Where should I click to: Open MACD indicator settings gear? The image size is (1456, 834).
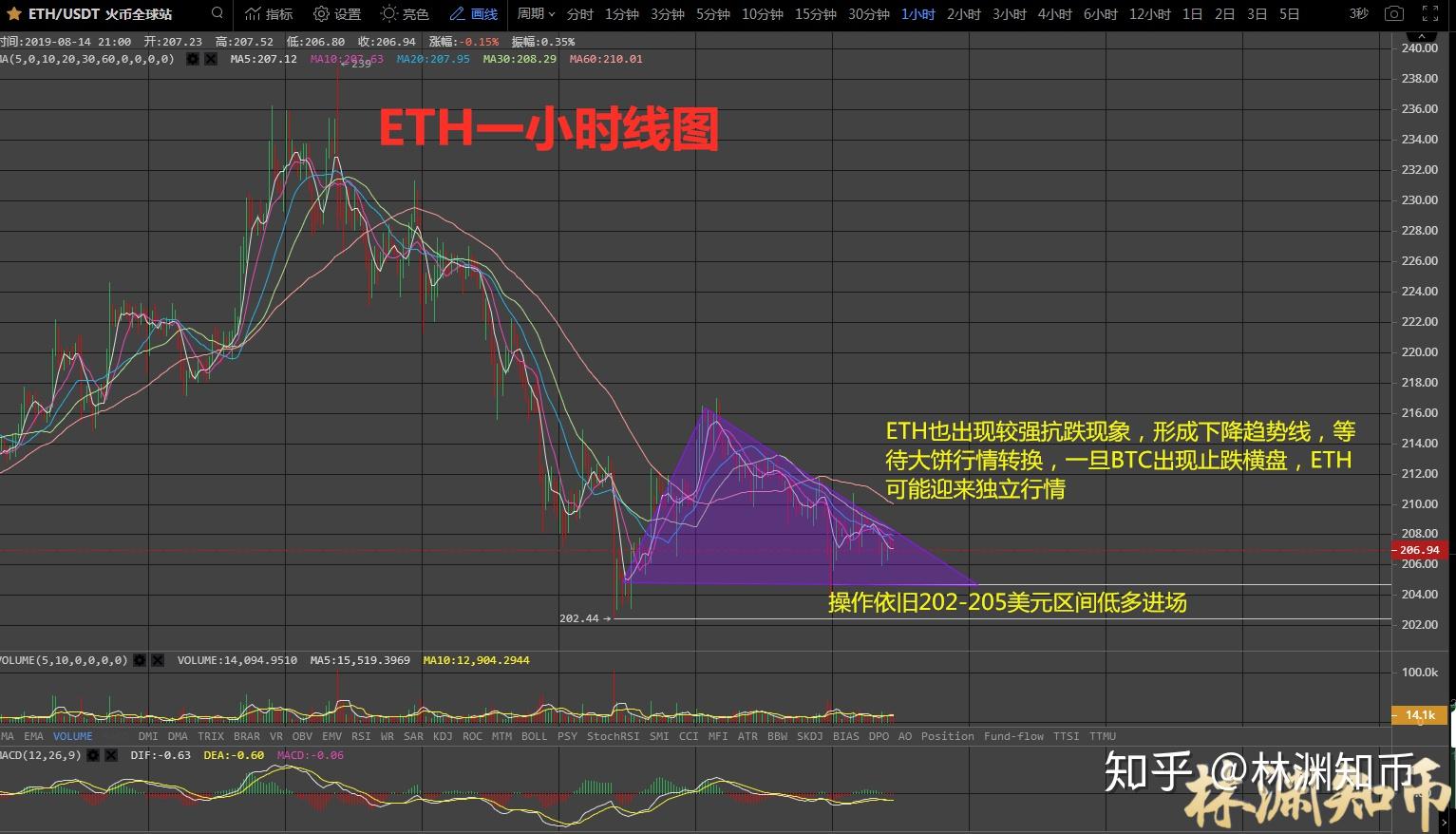coord(92,755)
